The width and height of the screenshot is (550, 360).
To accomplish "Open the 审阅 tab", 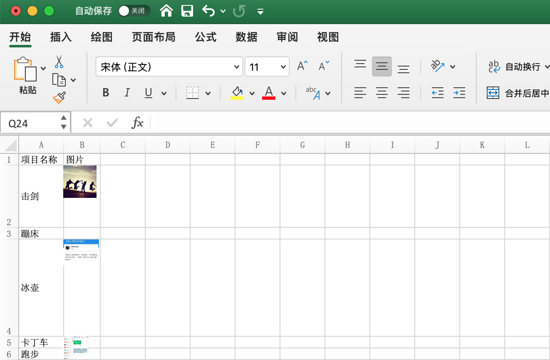I will [287, 37].
